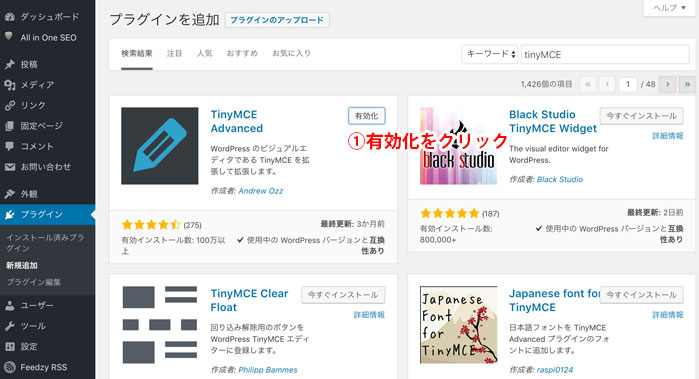
Task: Click the (187) rating count
Action: tap(490, 214)
